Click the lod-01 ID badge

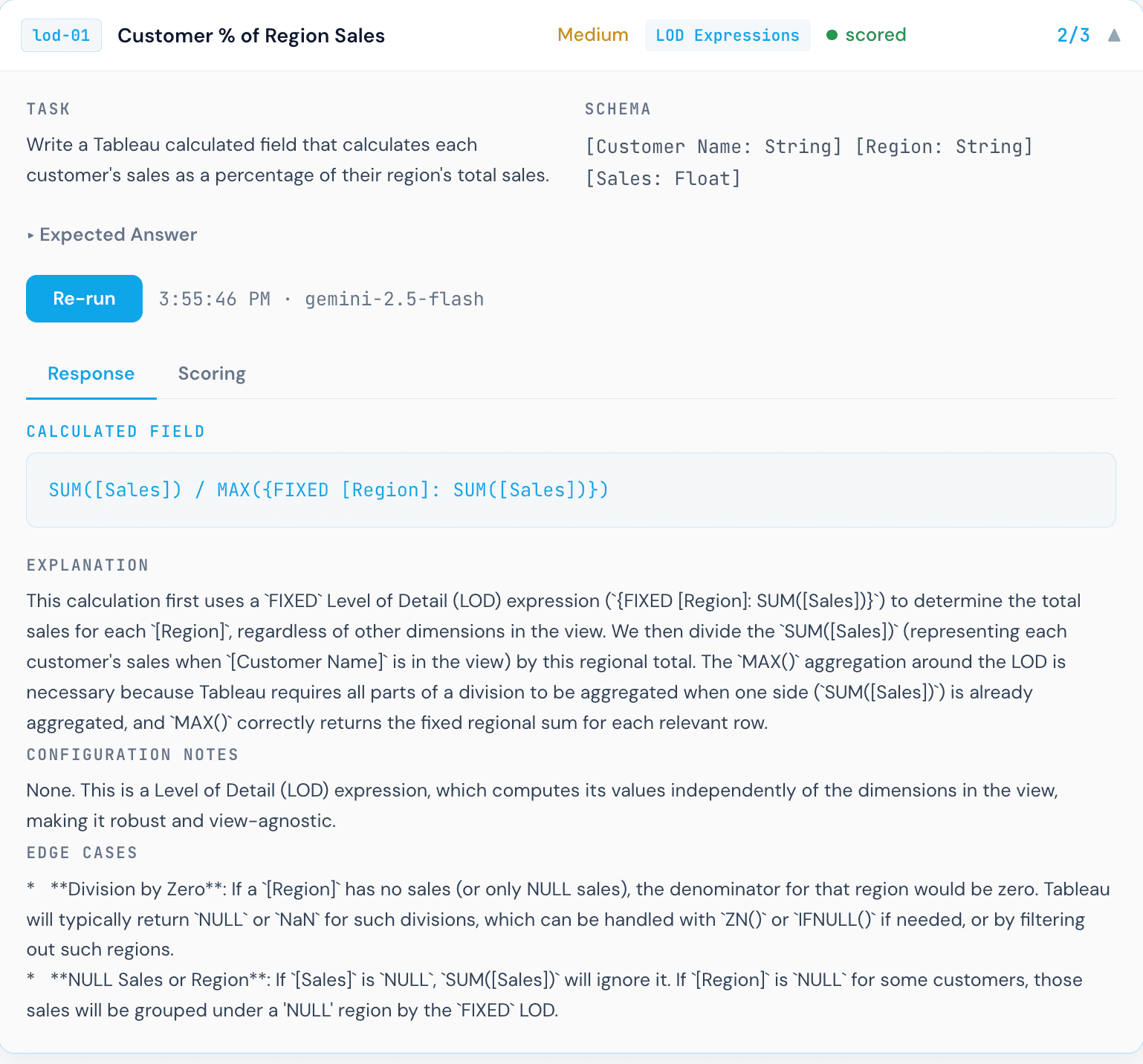tap(61, 36)
